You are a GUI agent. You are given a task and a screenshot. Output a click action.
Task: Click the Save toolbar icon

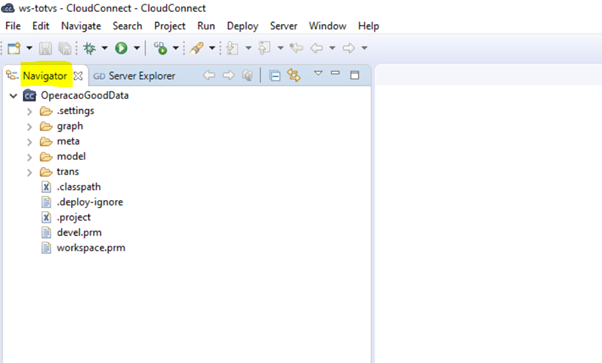point(45,48)
